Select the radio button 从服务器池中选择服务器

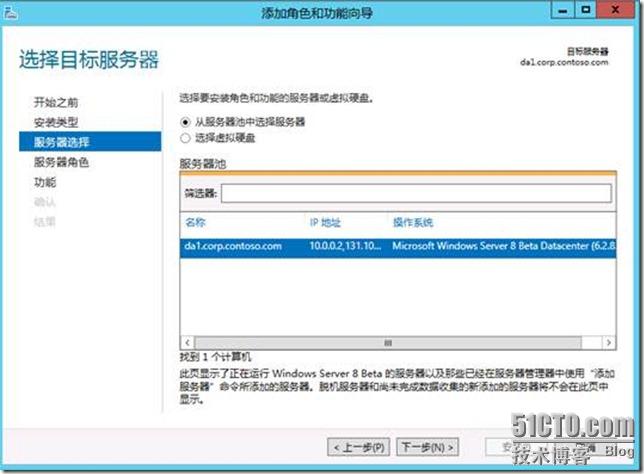pos(185,122)
